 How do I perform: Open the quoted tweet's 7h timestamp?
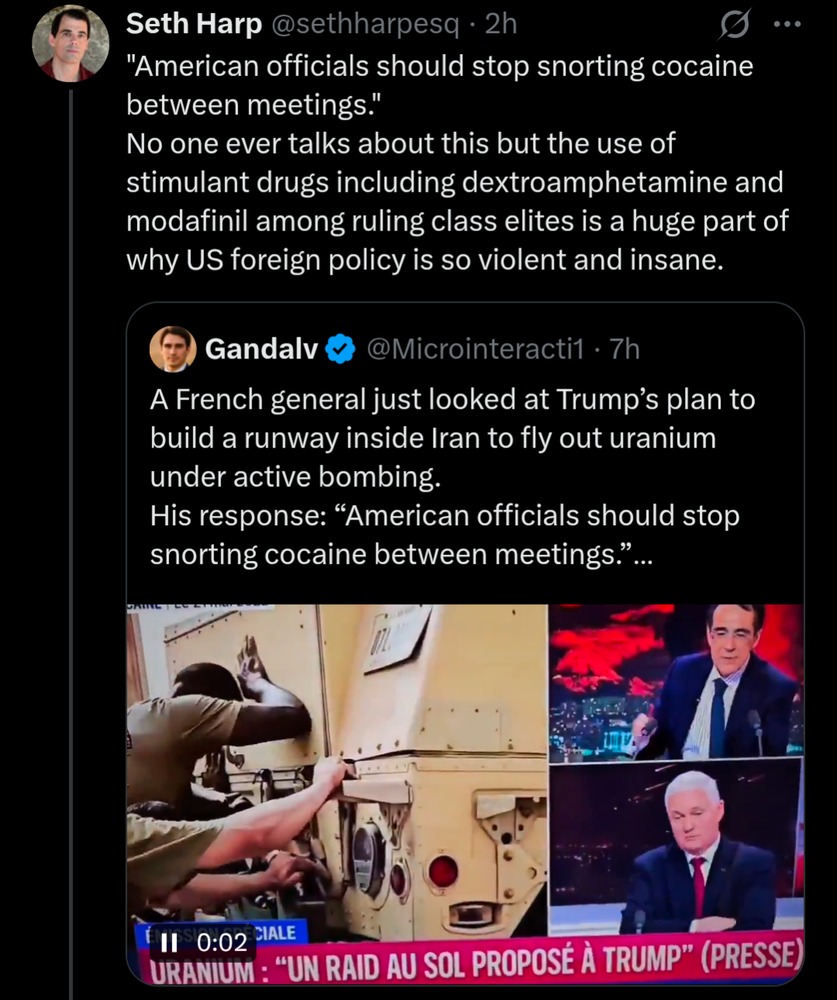coord(624,348)
